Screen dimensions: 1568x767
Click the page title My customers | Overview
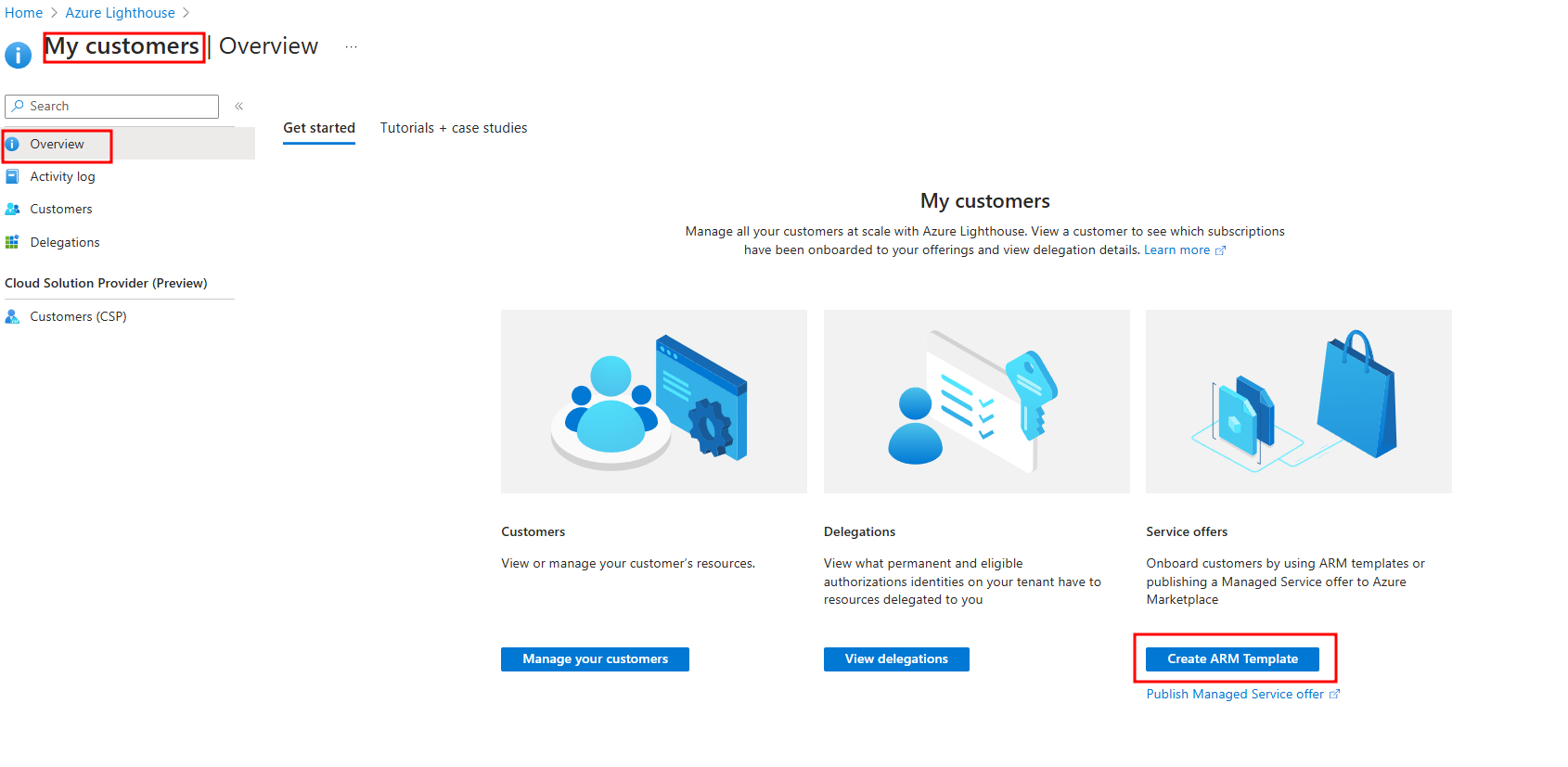point(181,46)
